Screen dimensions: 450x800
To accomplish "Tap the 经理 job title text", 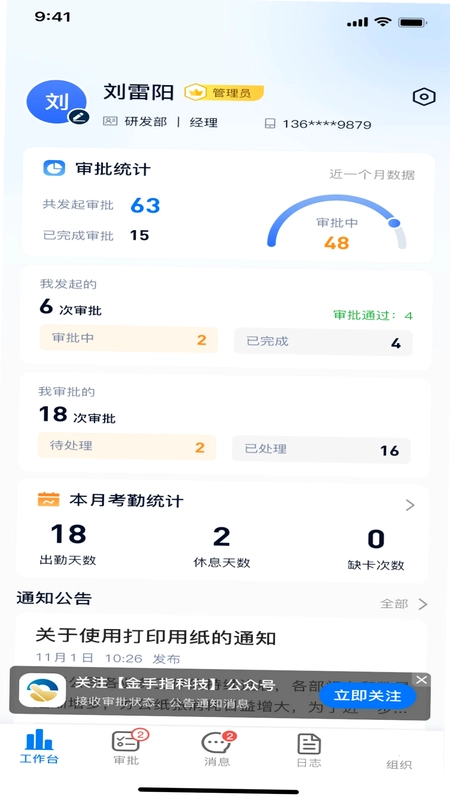I will (x=204, y=122).
